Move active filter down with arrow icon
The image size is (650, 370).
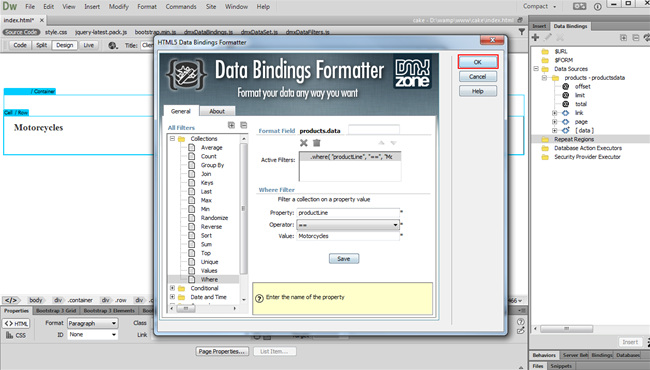393,143
